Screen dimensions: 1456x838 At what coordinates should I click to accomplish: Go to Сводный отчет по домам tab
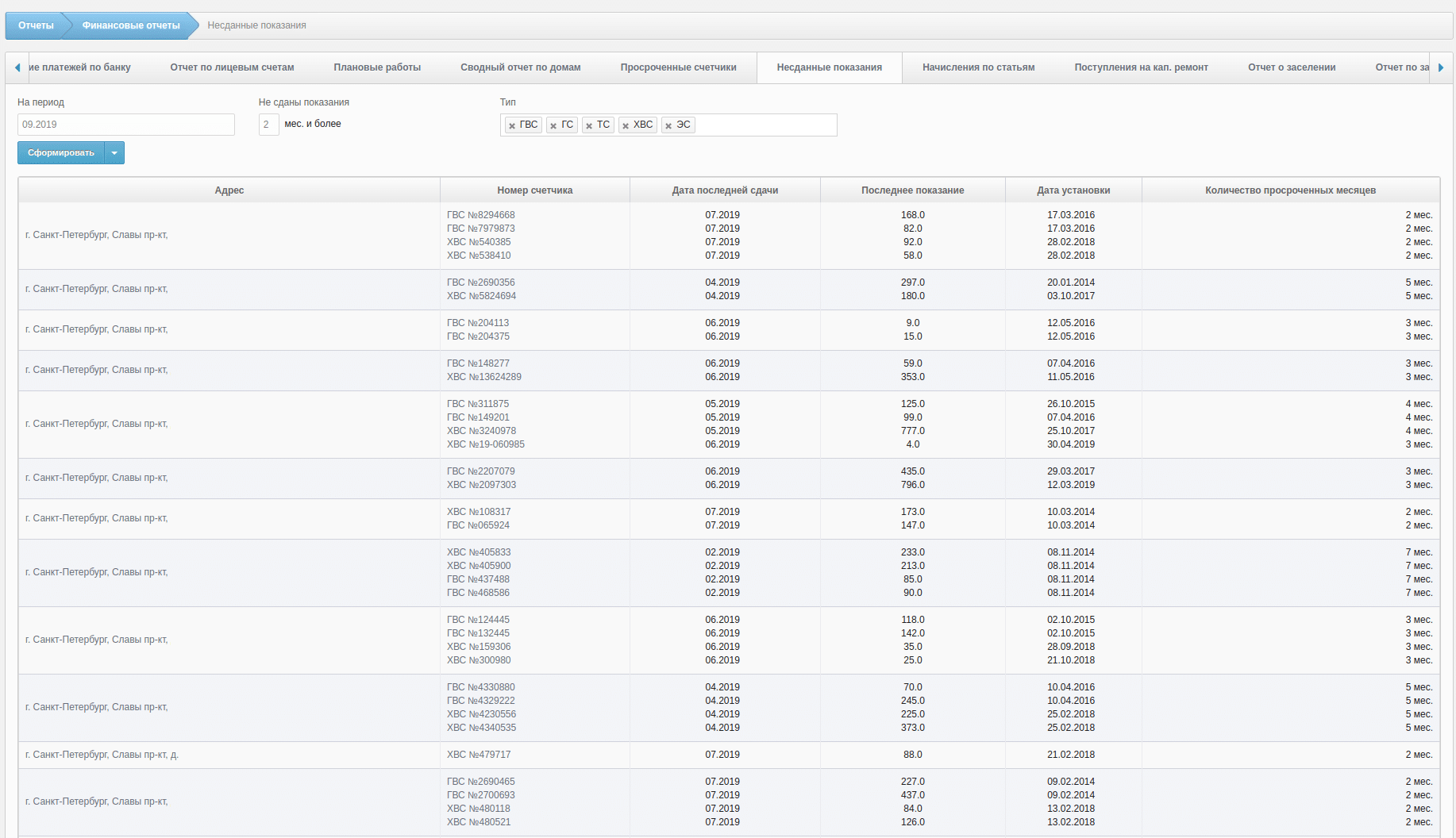tap(520, 67)
